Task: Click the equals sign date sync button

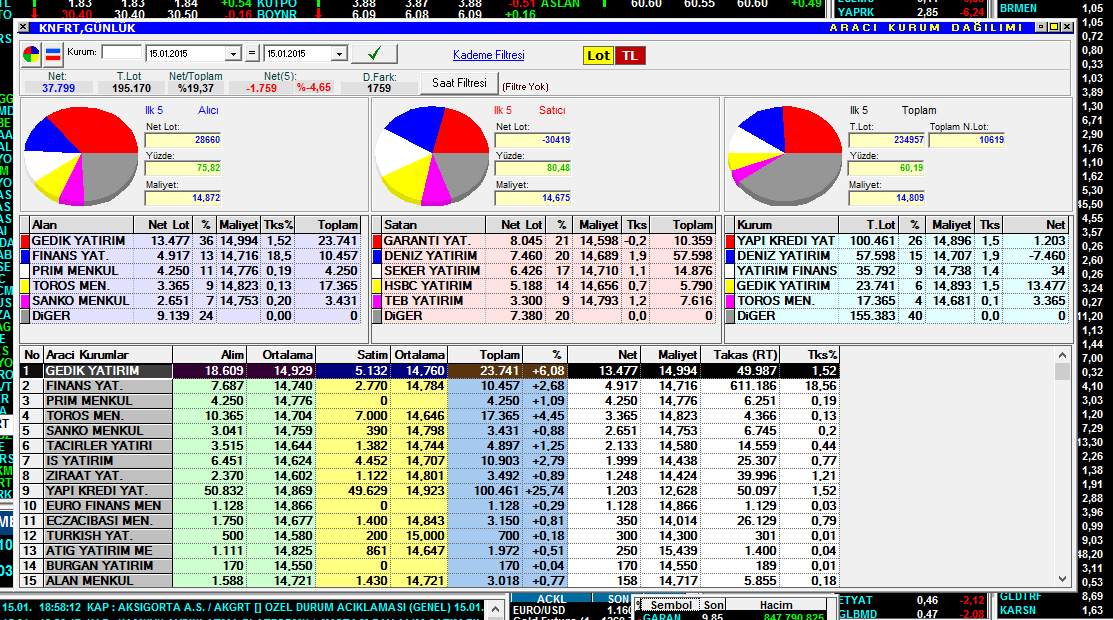Action: pos(252,53)
